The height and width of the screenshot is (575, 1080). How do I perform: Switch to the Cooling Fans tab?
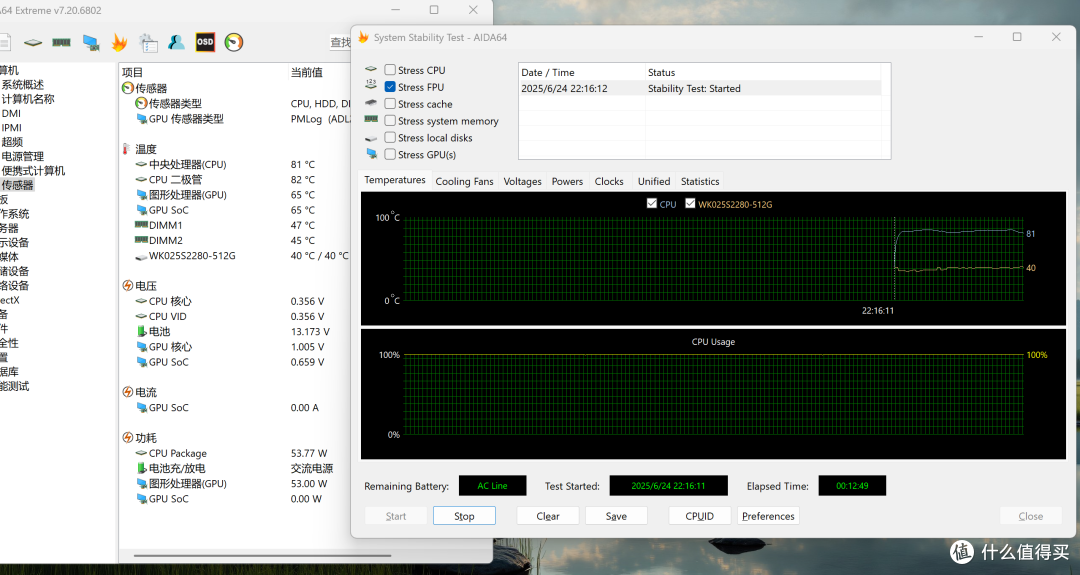click(464, 181)
